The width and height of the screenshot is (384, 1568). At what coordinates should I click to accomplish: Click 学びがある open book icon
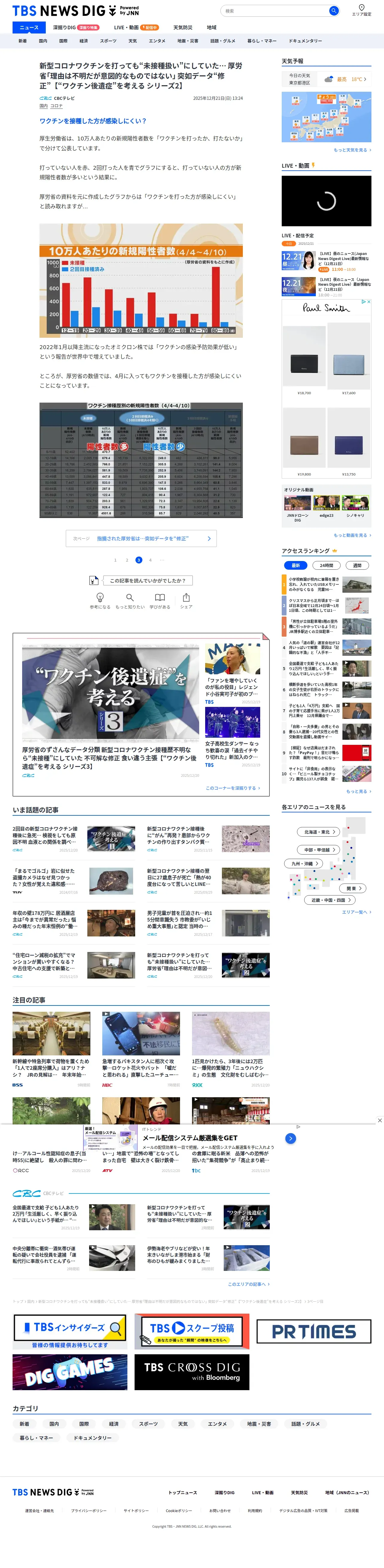pos(160,597)
